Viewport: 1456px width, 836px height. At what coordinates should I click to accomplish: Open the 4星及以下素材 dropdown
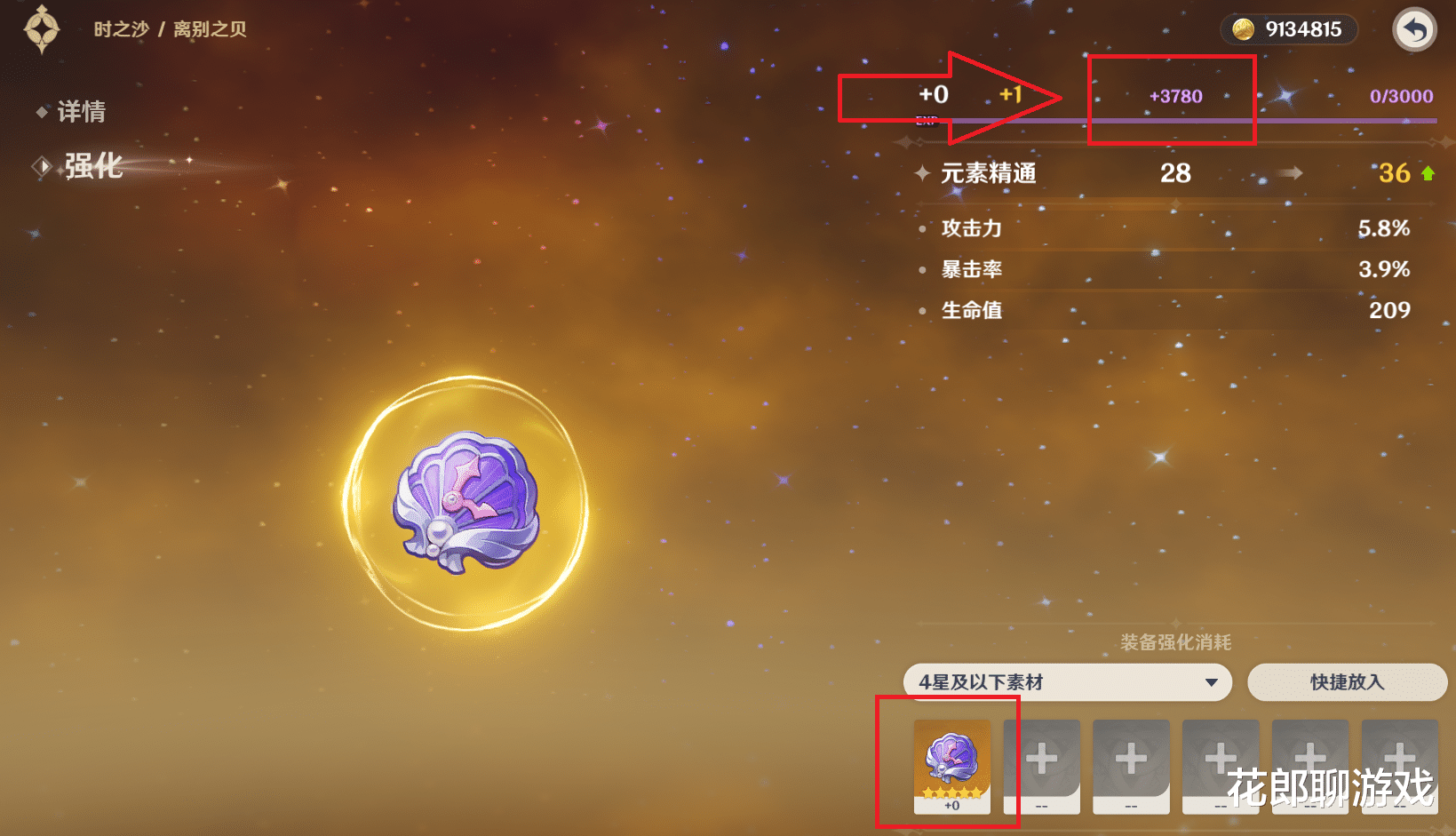[x=1067, y=682]
